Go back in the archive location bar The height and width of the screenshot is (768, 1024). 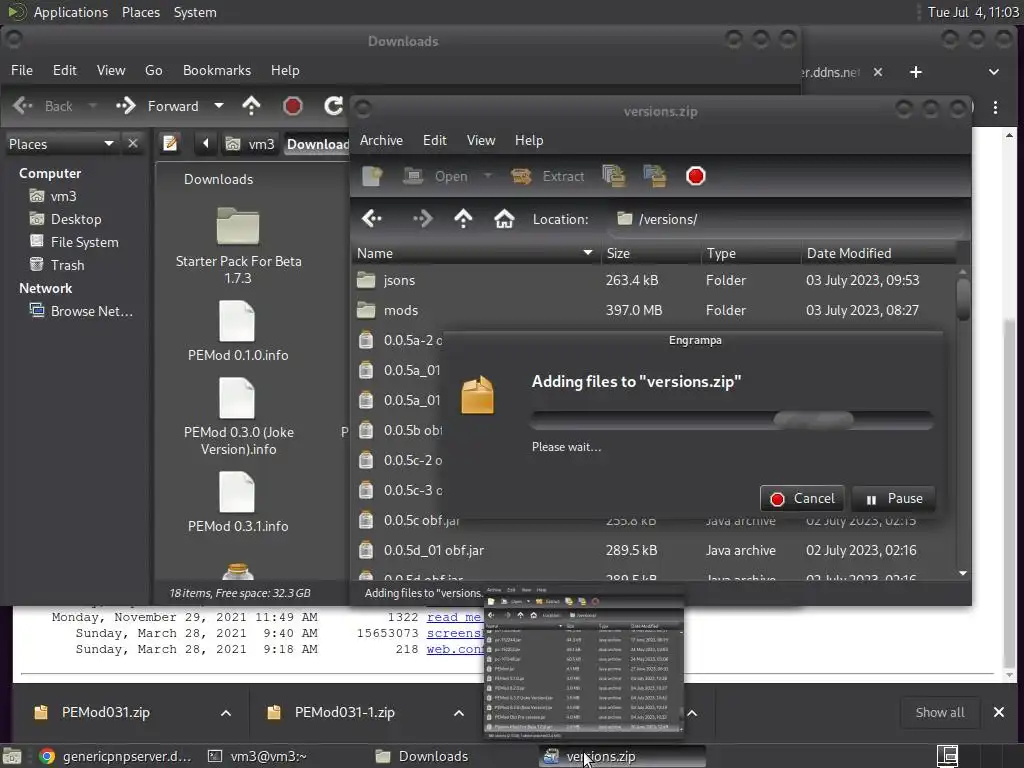372,219
